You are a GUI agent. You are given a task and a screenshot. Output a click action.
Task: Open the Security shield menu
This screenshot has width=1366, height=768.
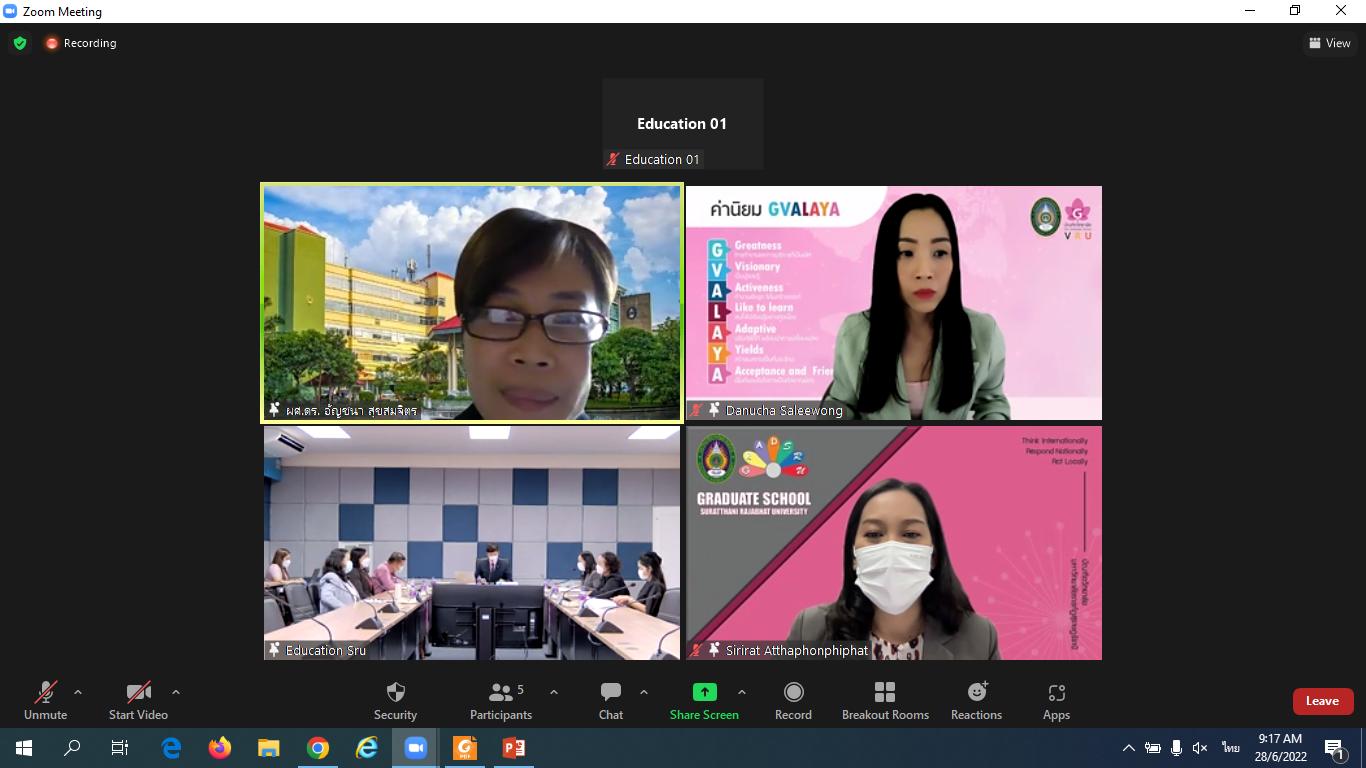(x=395, y=701)
